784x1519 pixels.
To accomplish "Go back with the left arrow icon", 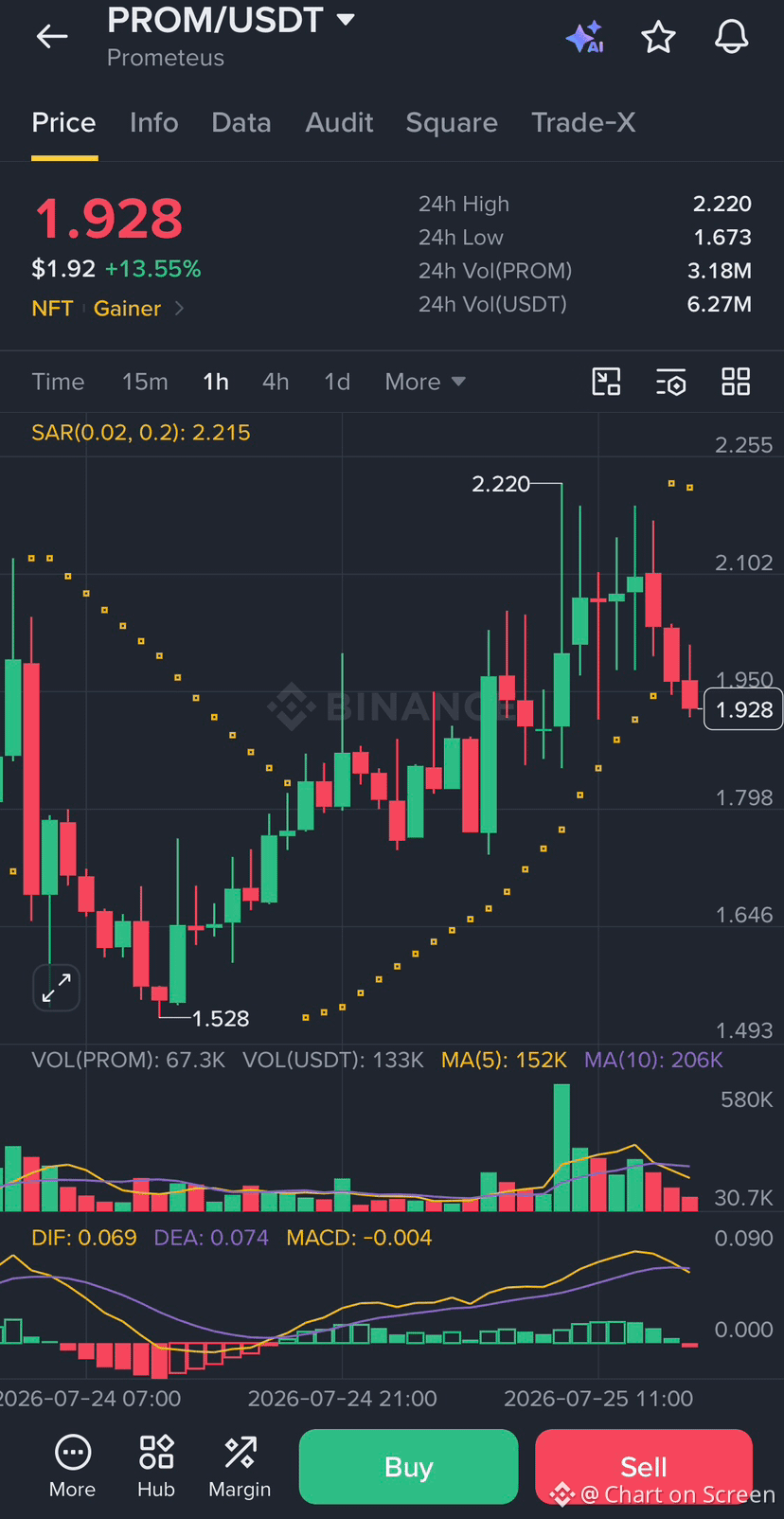I will (x=52, y=37).
